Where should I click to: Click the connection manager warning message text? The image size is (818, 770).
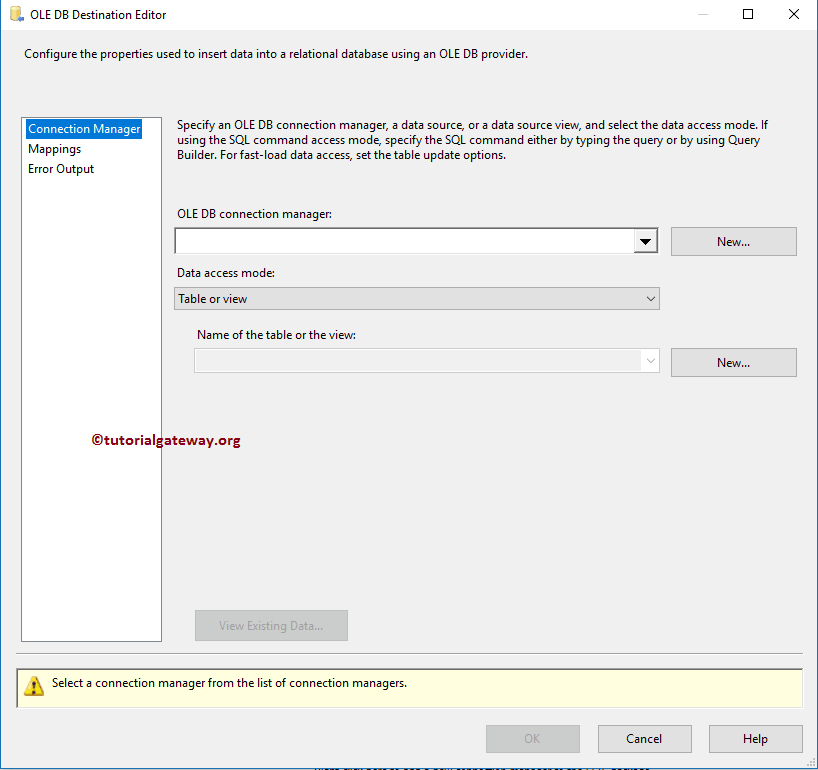(229, 684)
